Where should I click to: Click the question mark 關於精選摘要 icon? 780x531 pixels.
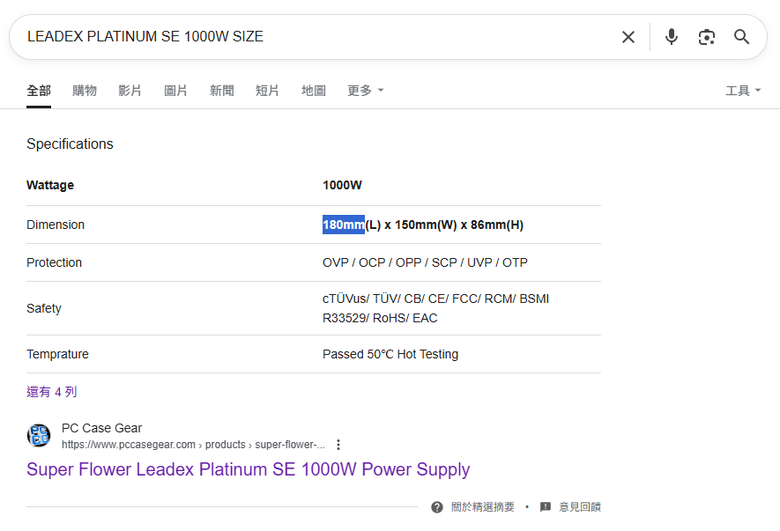click(437, 507)
